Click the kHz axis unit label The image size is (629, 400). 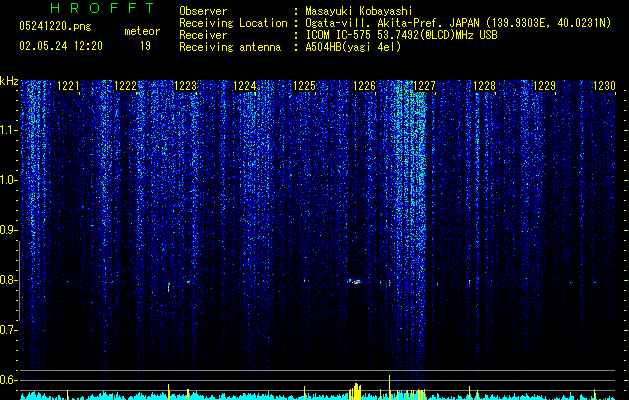(9, 81)
